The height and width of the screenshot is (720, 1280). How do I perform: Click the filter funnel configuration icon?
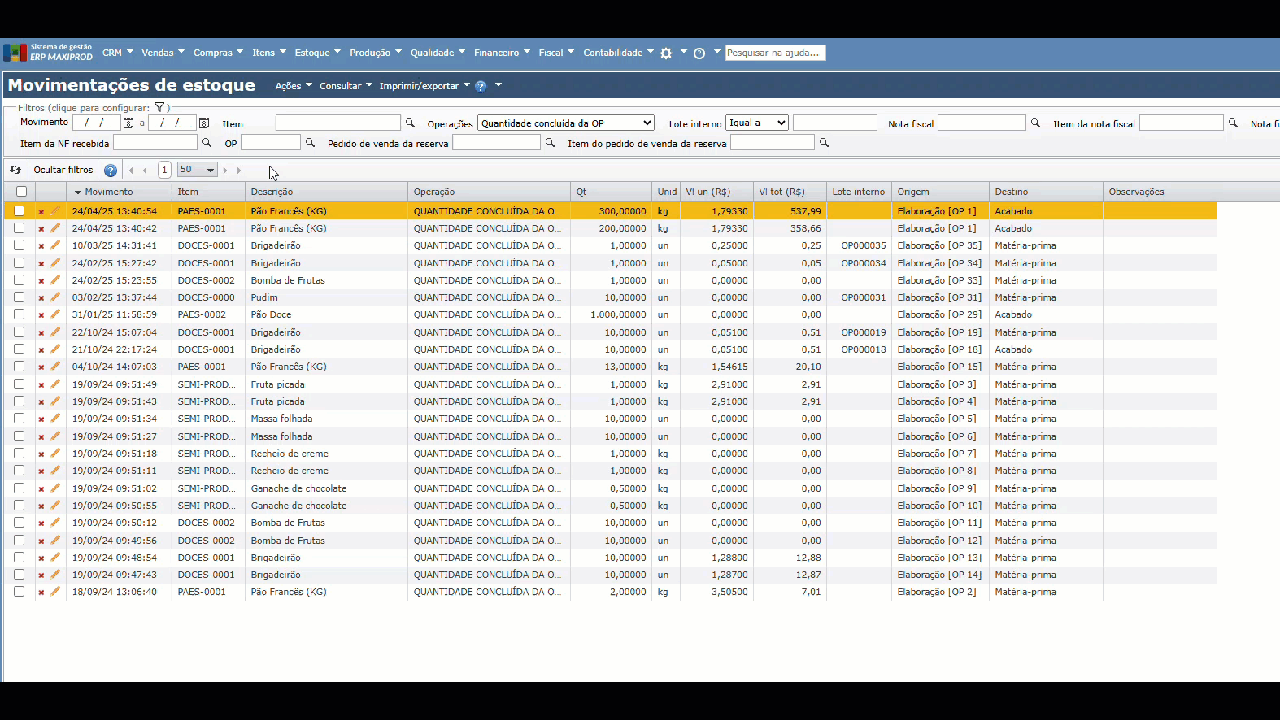coord(159,107)
